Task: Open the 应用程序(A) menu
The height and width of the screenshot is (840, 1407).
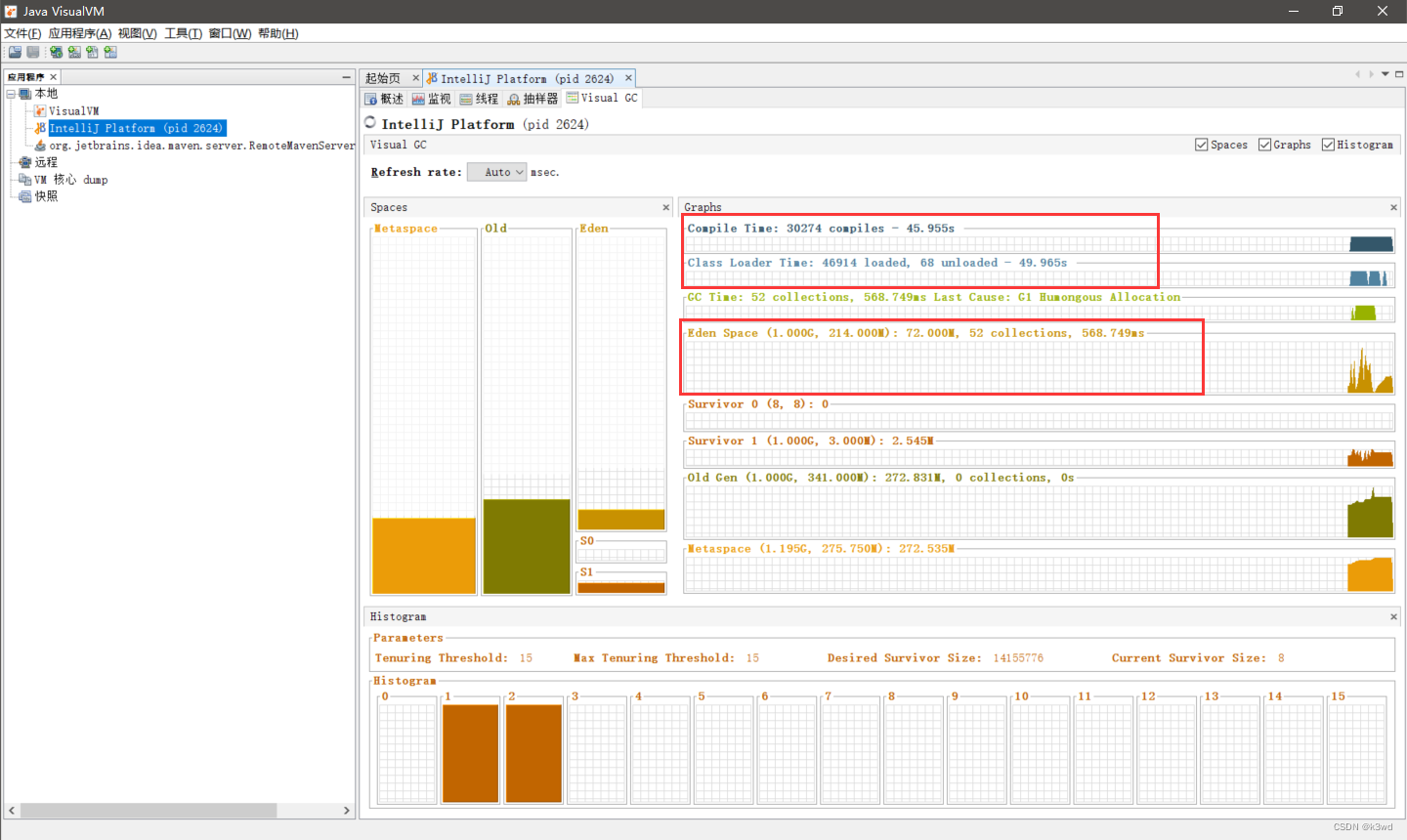Action: tap(80, 33)
